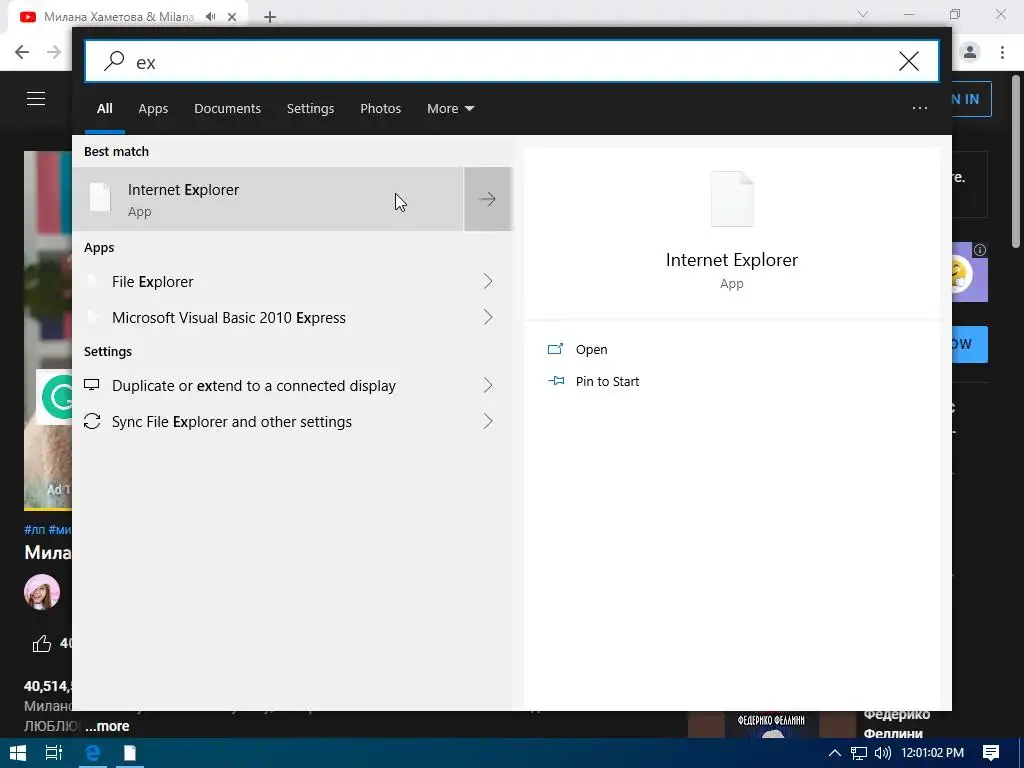Image resolution: width=1024 pixels, height=768 pixels.
Task: Close the Милана Хаметова YouTube browser tab
Action: pyautogui.click(x=232, y=17)
